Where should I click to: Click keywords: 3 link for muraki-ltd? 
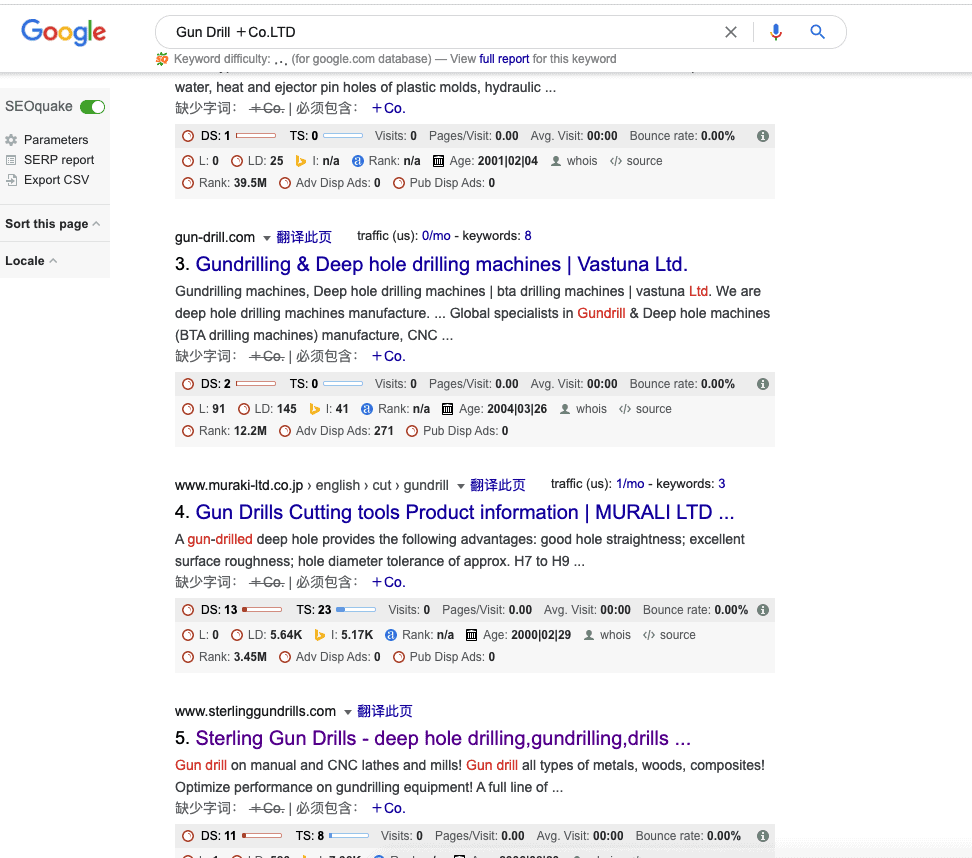tap(722, 484)
